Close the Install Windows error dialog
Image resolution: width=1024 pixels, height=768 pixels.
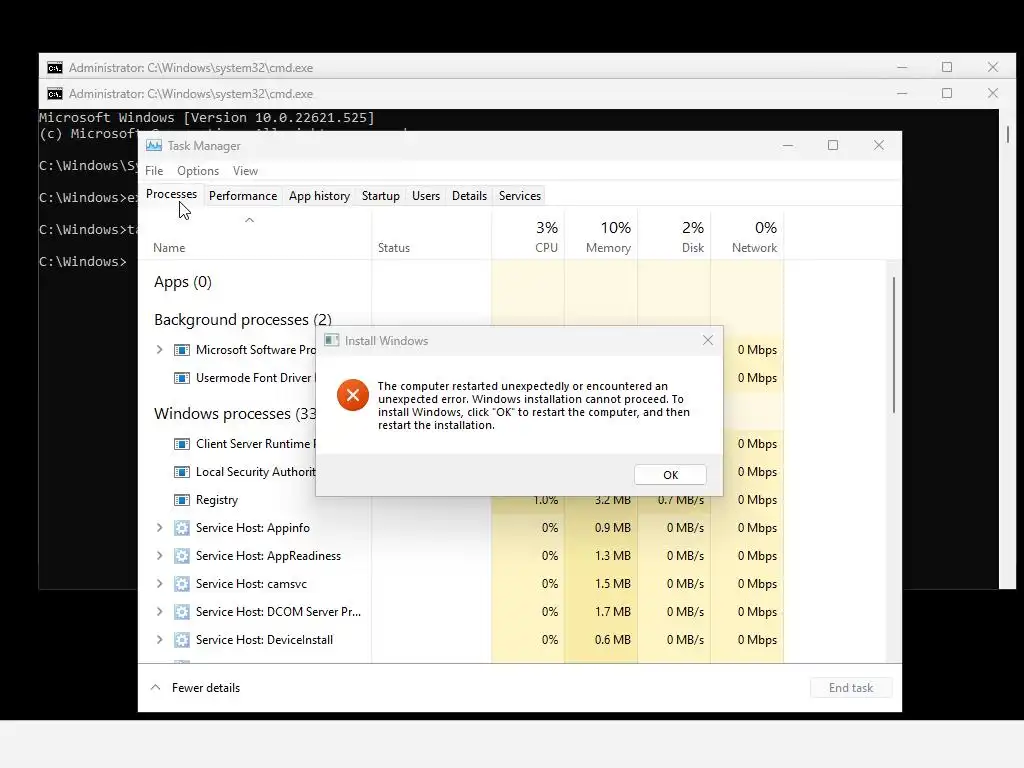pyautogui.click(x=708, y=340)
